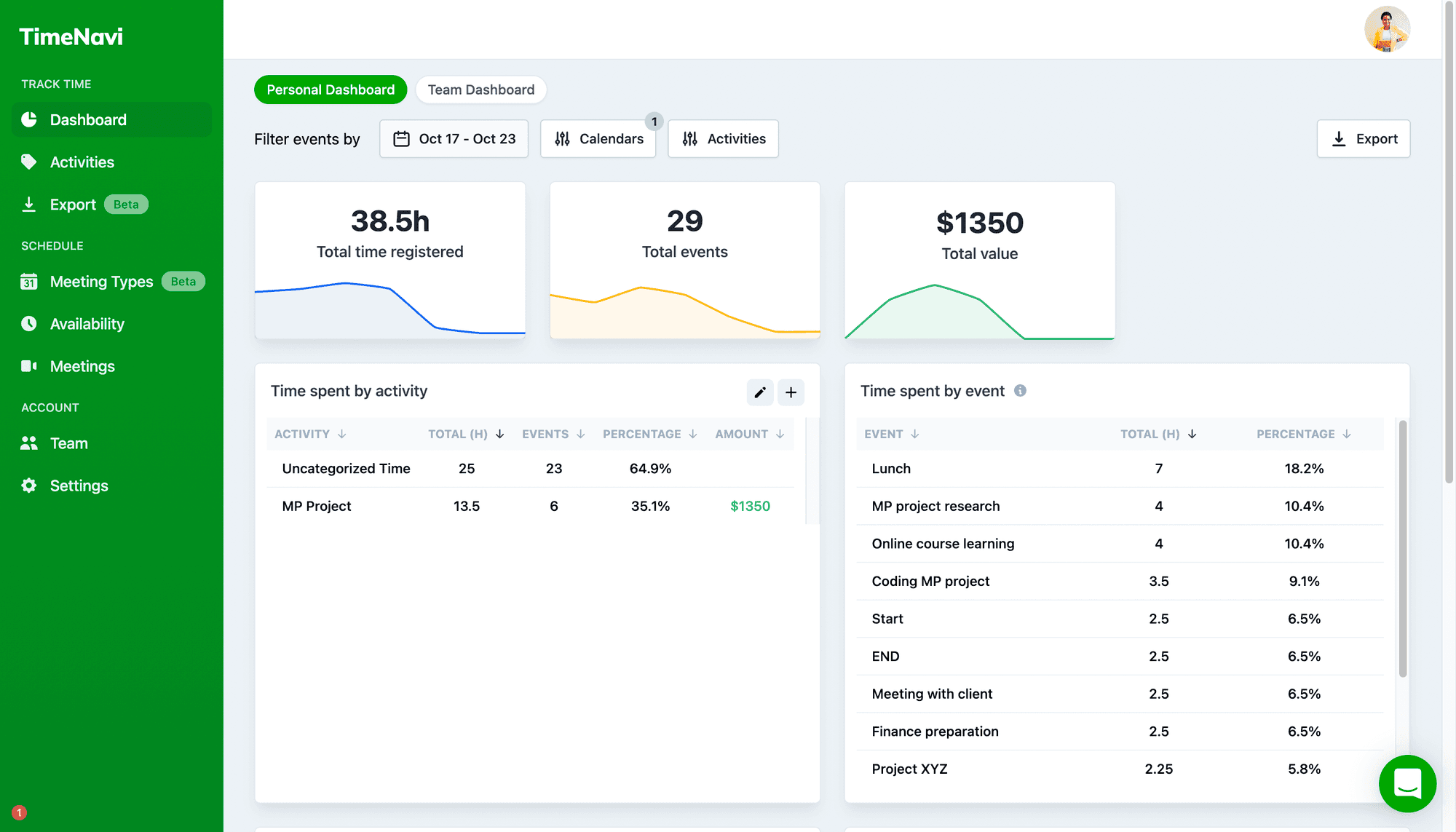Screen dimensions: 1456x832
Task: Switch to the Personal Dashboard tab
Action: click(331, 90)
